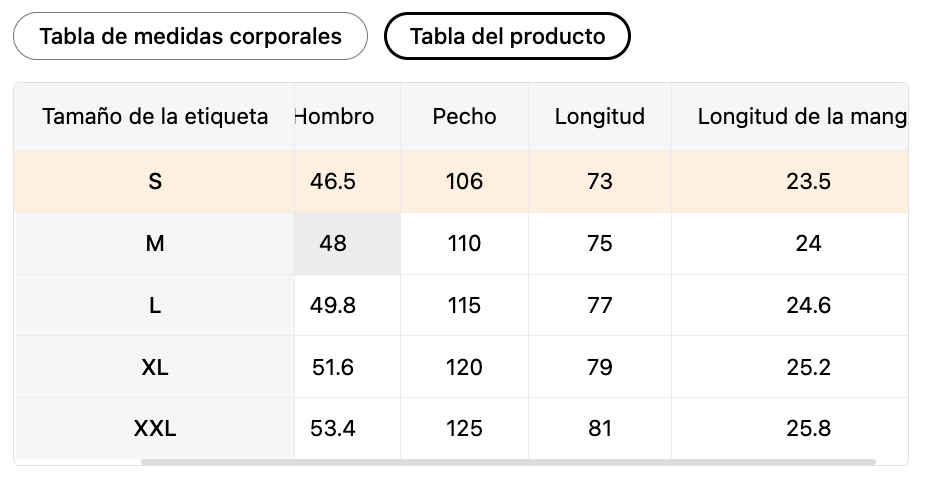Select the Tabla del producto tab
928x494 pixels.
click(x=507, y=36)
